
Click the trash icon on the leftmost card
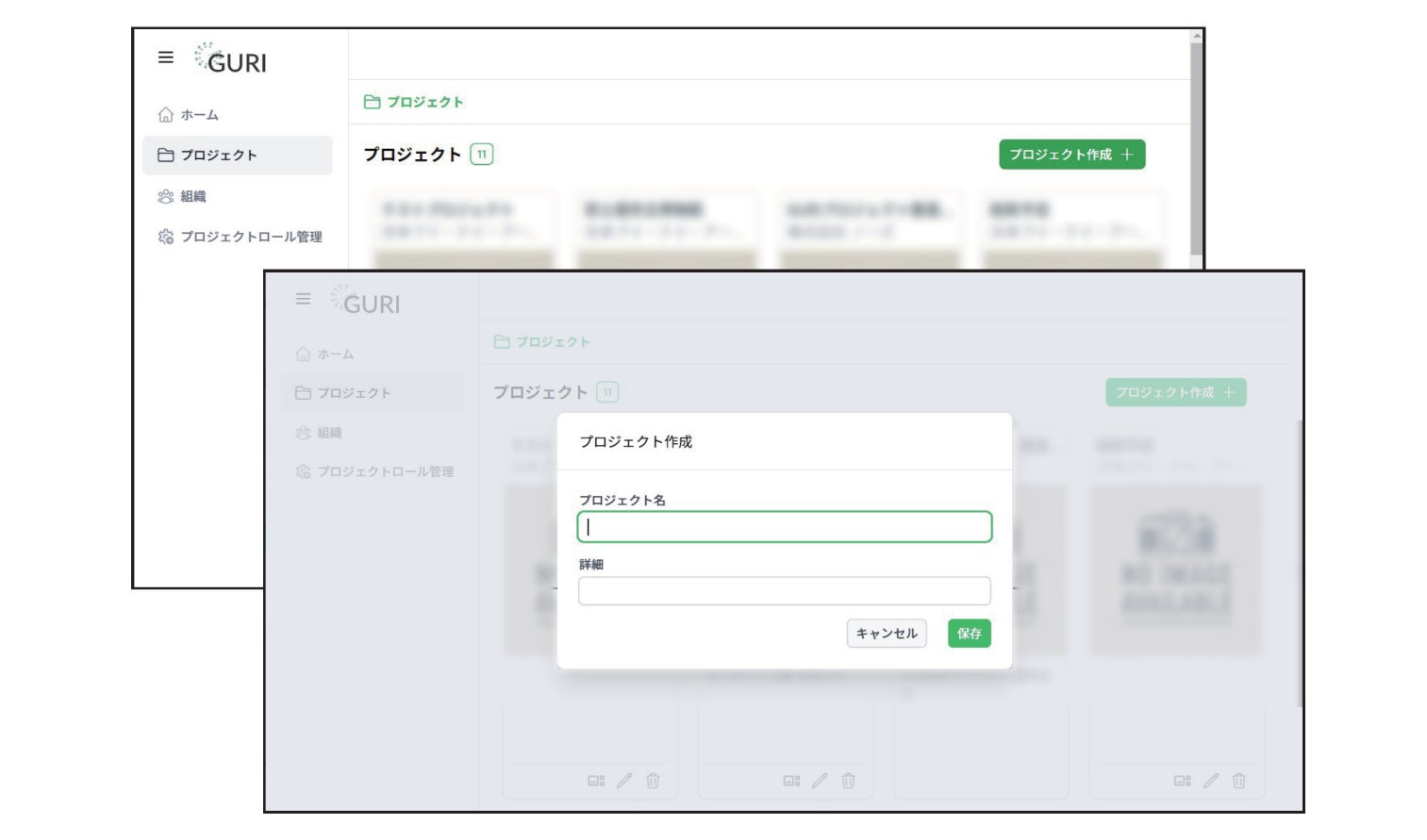(x=653, y=781)
